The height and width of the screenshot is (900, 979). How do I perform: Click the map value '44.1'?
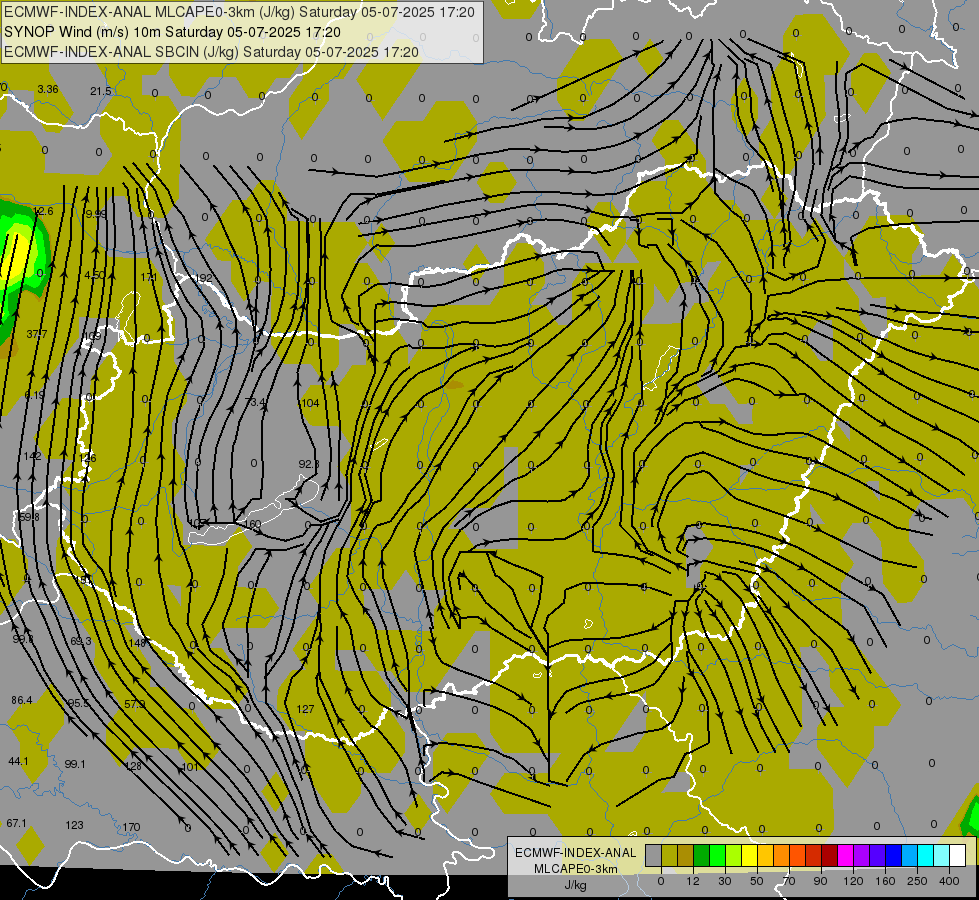click(18, 761)
